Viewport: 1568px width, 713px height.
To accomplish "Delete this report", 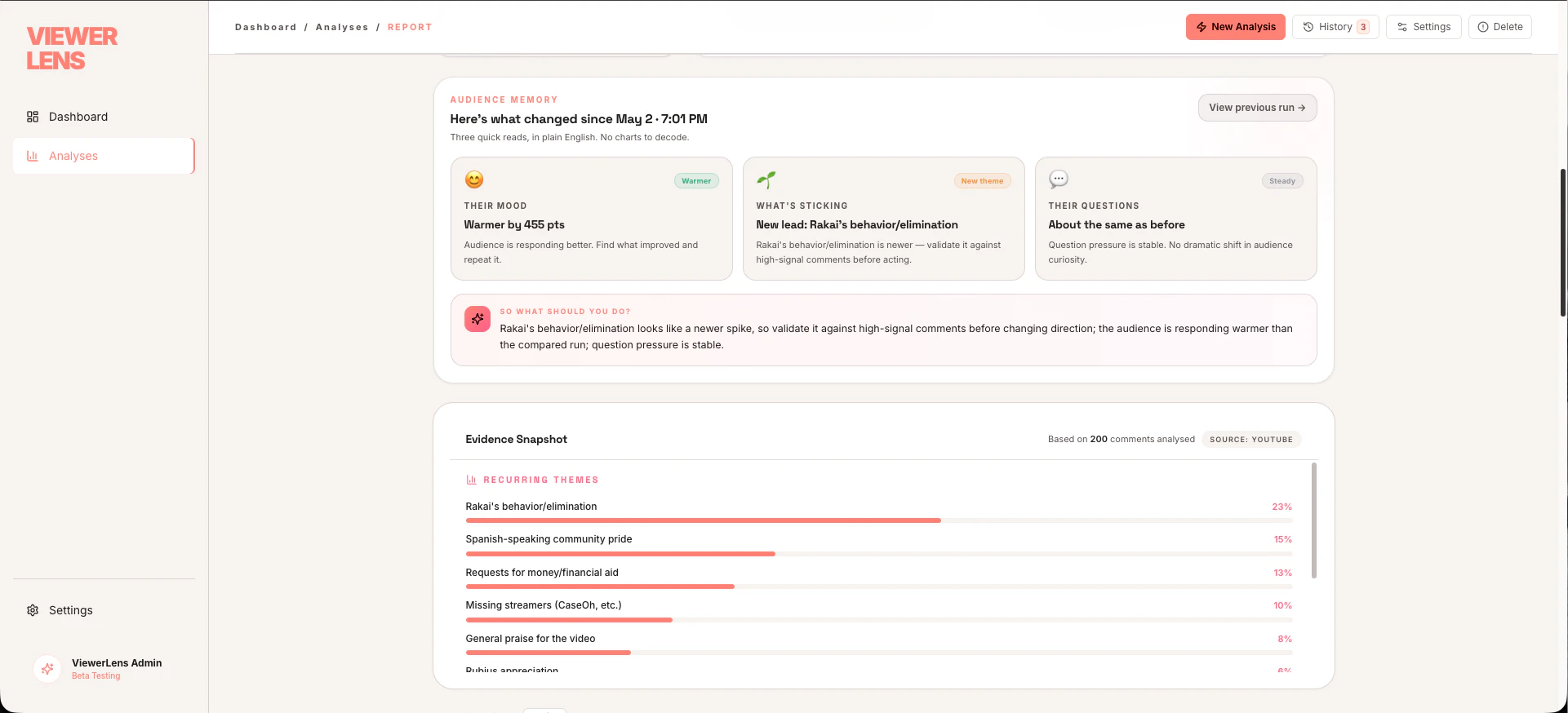I will (x=1500, y=27).
